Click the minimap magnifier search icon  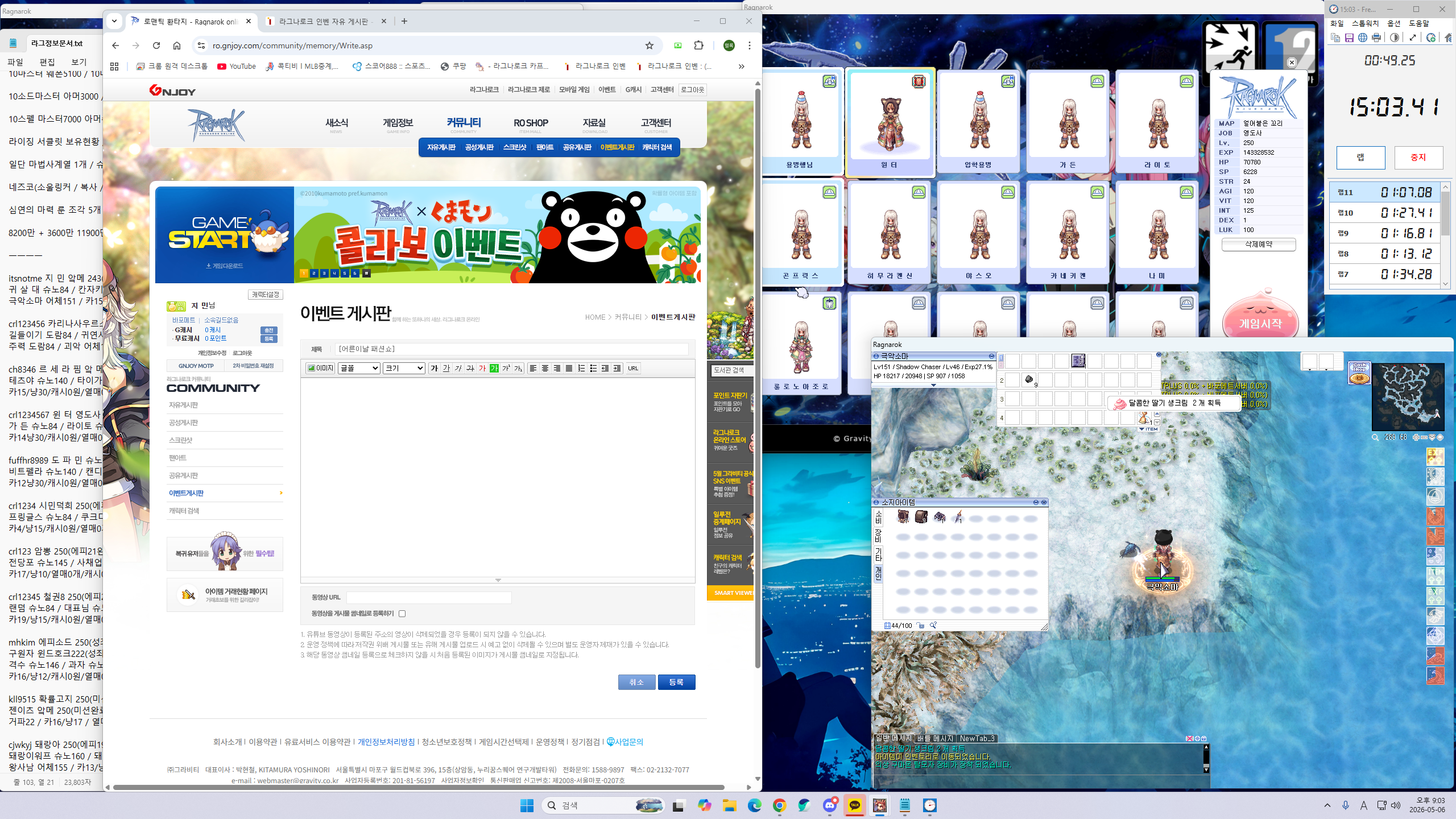pos(1375,437)
